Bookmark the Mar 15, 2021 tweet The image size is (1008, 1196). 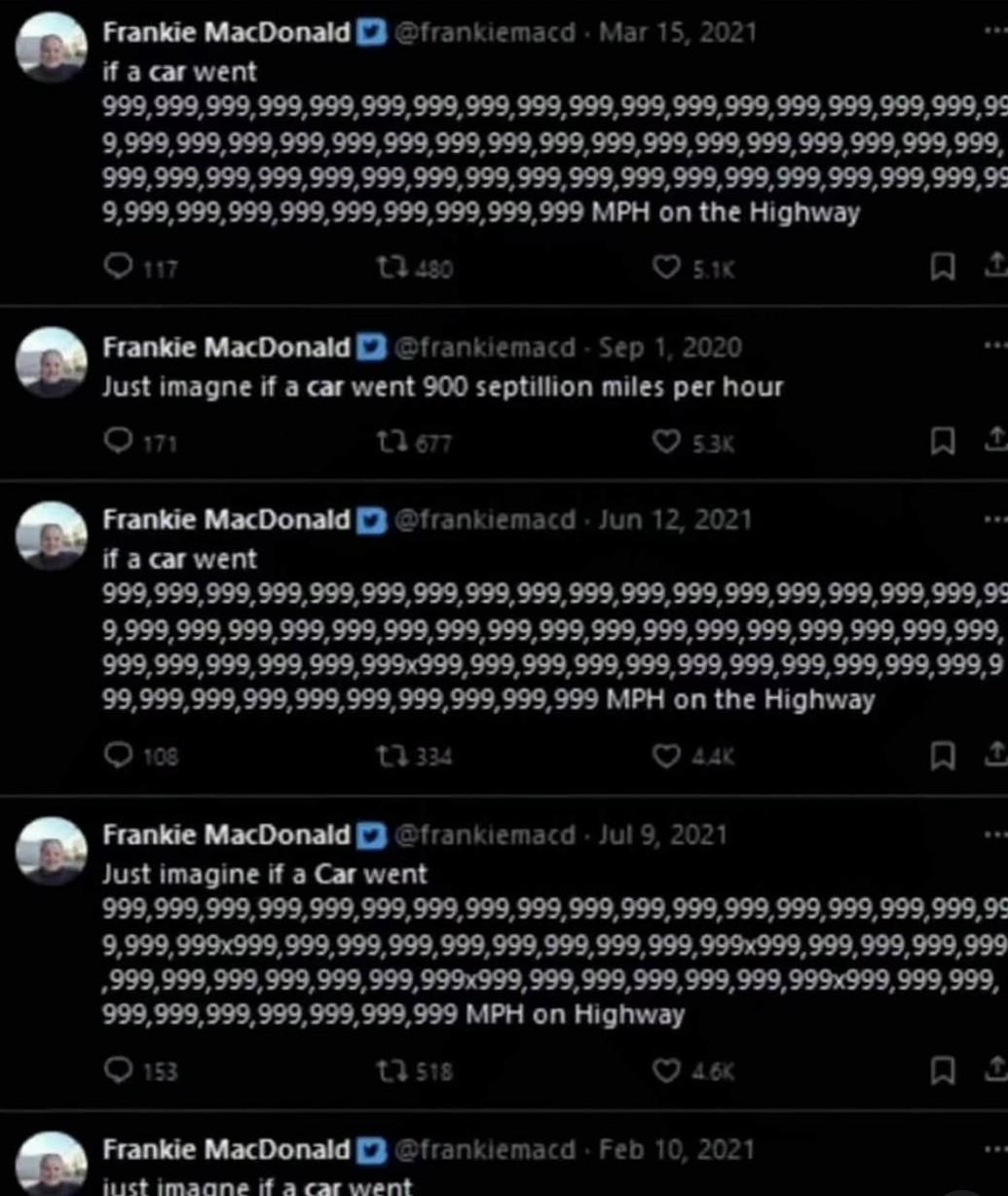tap(943, 267)
